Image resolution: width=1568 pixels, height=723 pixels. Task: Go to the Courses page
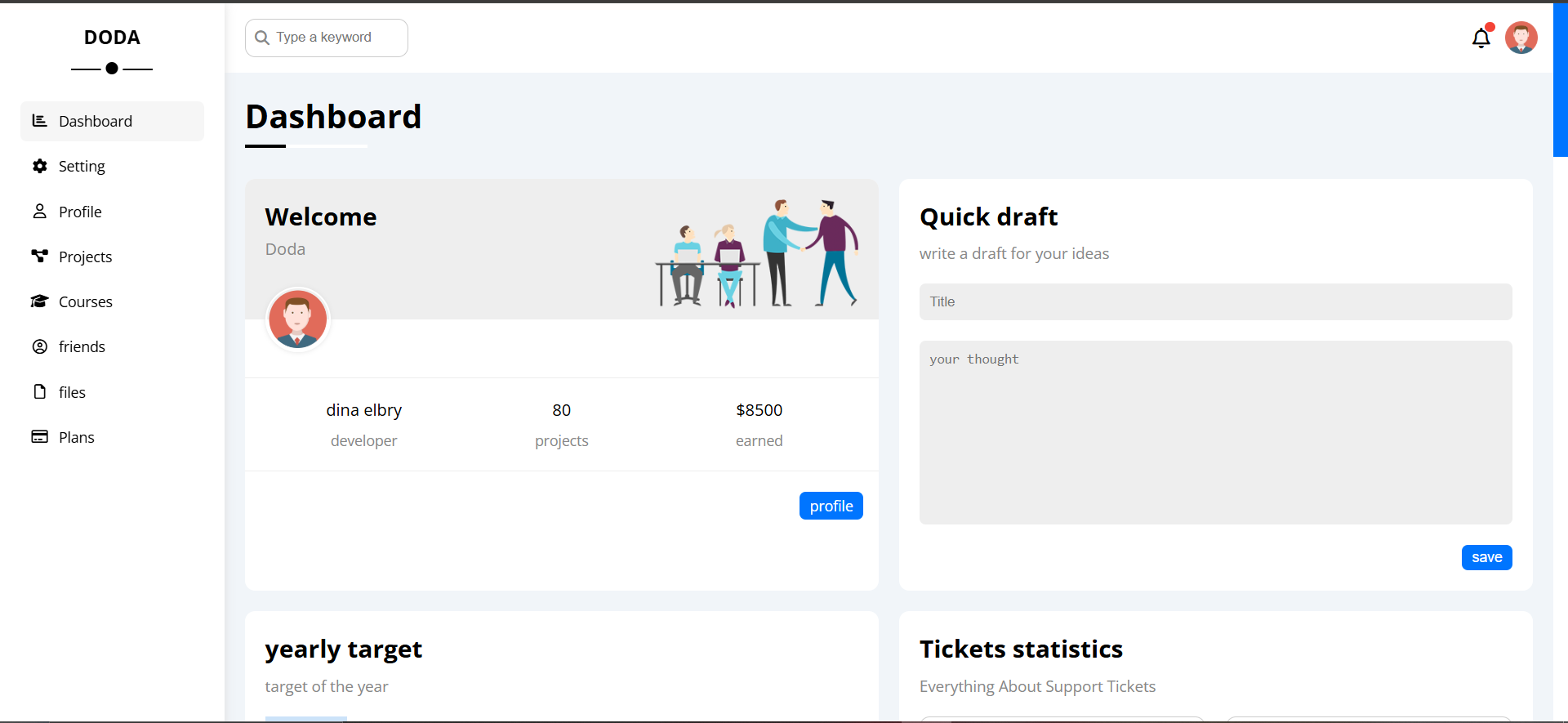[85, 301]
